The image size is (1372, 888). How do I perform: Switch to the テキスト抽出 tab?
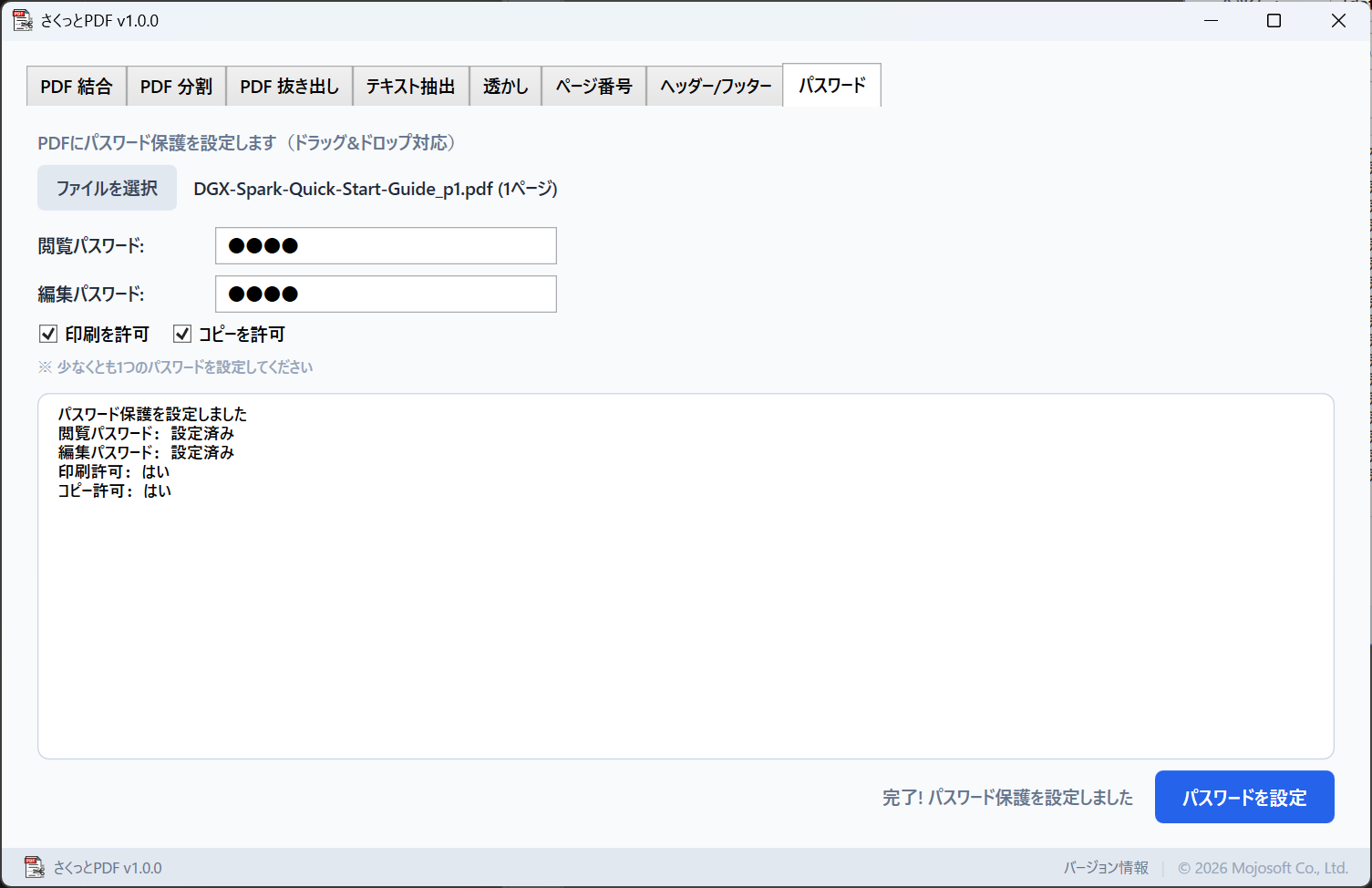coord(410,85)
